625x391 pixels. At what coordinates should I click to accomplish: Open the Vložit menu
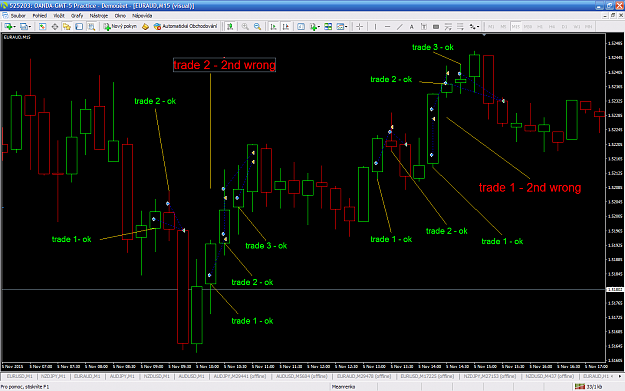(x=59, y=16)
